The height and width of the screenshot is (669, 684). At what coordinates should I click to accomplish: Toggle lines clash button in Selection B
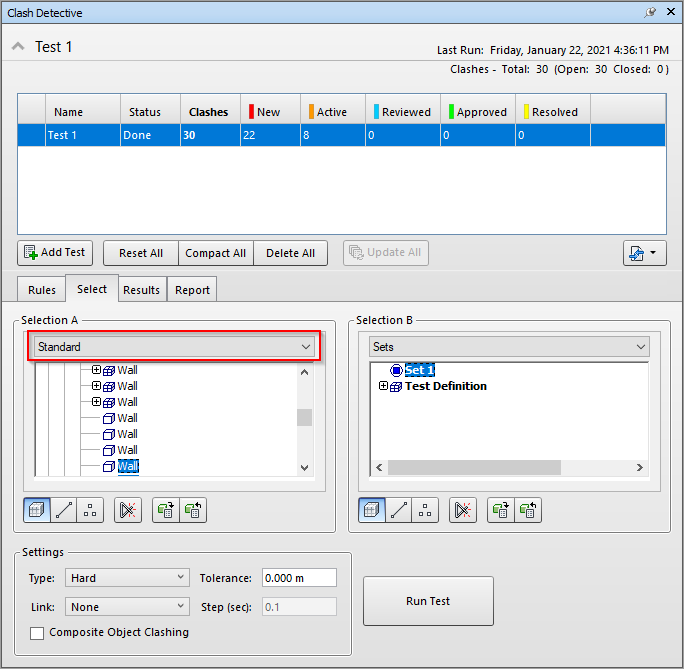399,510
